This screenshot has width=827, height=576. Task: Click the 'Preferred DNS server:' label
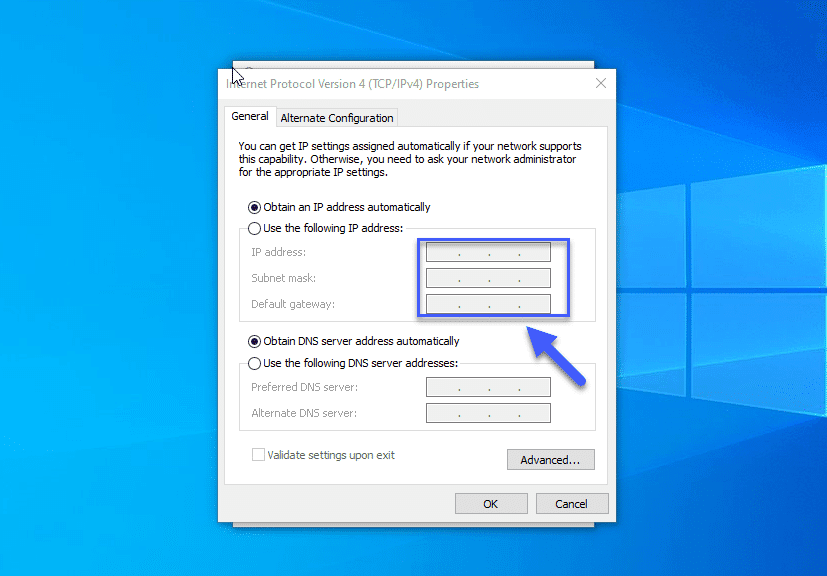pyautogui.click(x=304, y=387)
